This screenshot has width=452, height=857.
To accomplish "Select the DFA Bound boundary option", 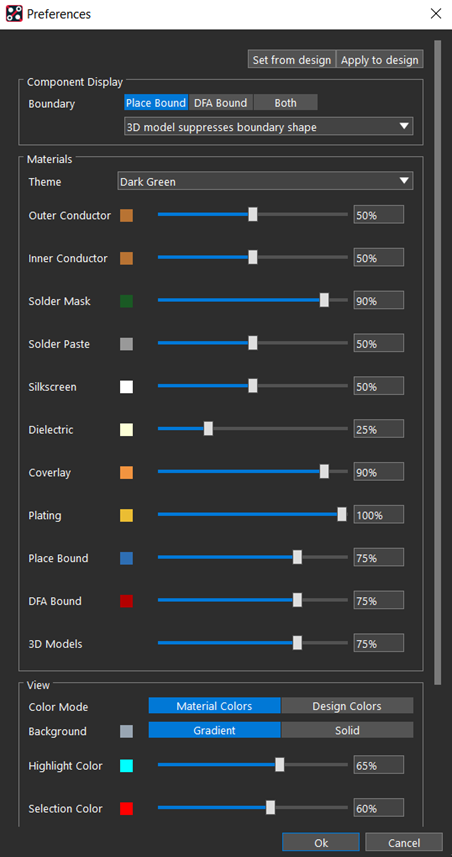I will pyautogui.click(x=221, y=103).
